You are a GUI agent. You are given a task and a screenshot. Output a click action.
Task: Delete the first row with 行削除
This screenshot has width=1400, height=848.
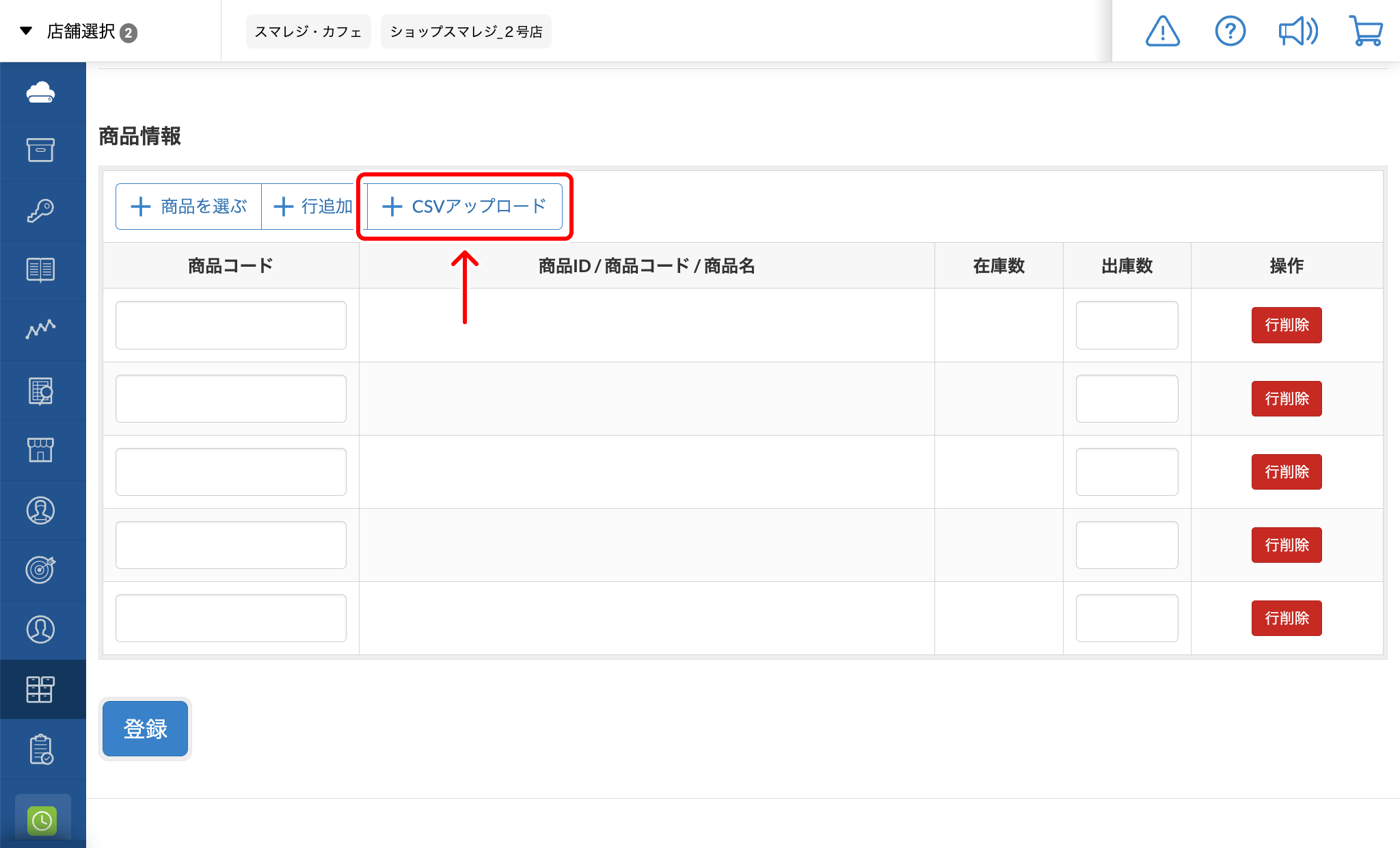pos(1287,325)
